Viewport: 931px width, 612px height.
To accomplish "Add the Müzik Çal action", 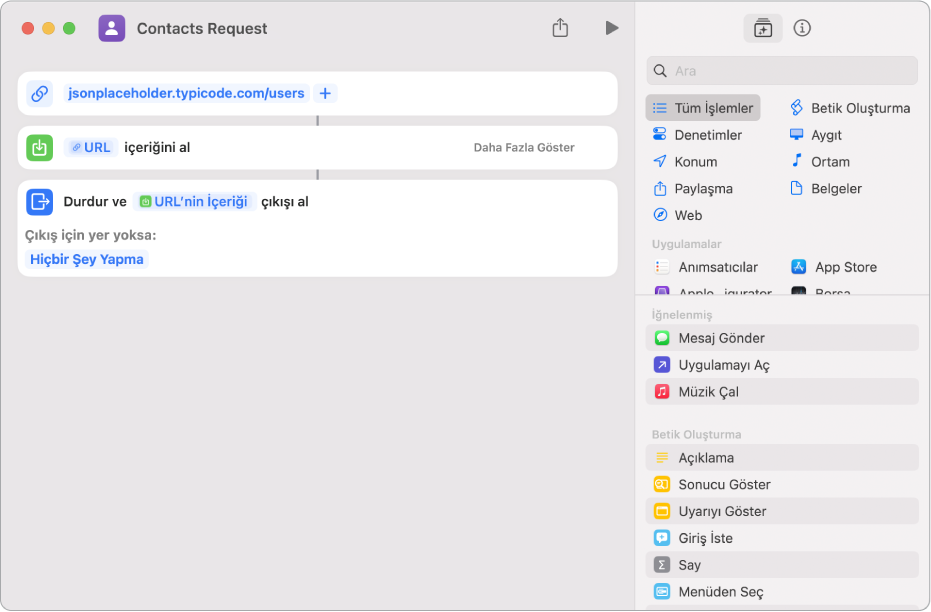I will pyautogui.click(x=781, y=392).
